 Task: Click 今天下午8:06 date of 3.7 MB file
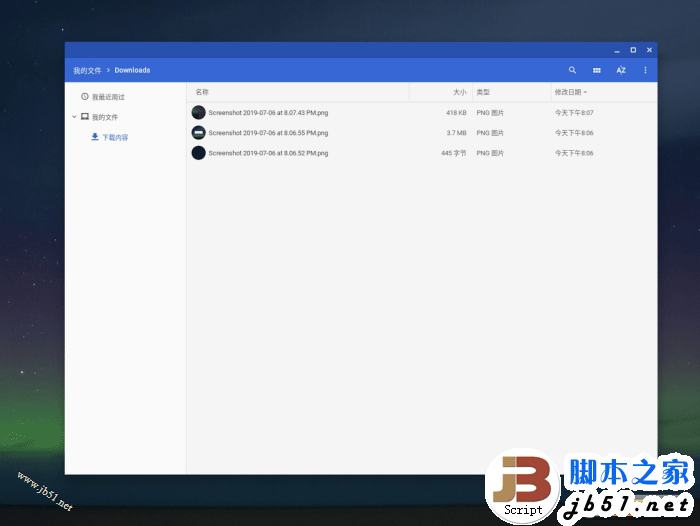tap(574, 133)
